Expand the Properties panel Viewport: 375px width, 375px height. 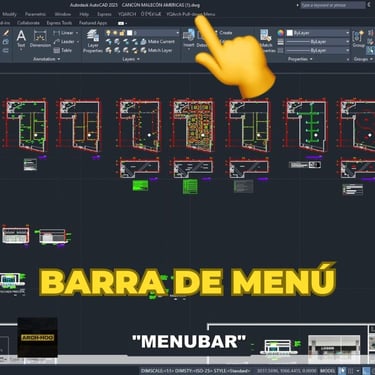(300, 59)
